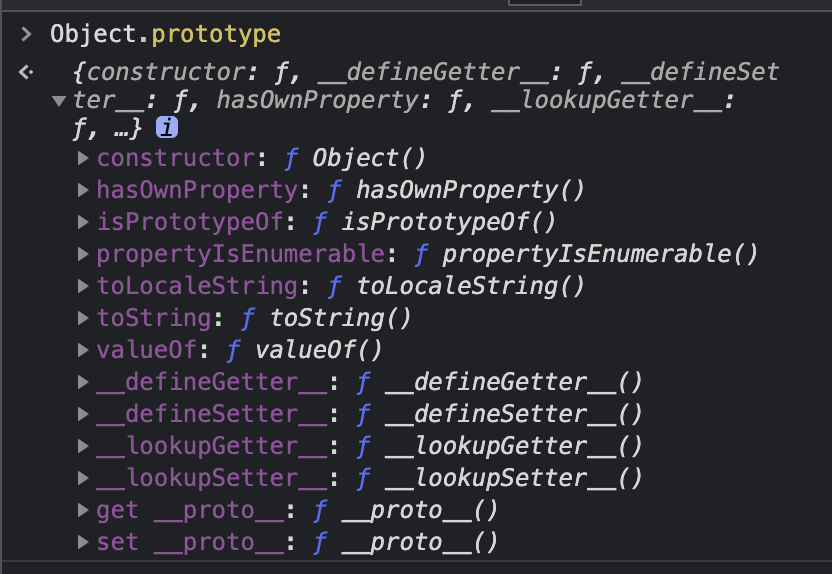Expand the __lookupSetter__ property arrow
Screen dimensions: 832x574
click(84, 479)
